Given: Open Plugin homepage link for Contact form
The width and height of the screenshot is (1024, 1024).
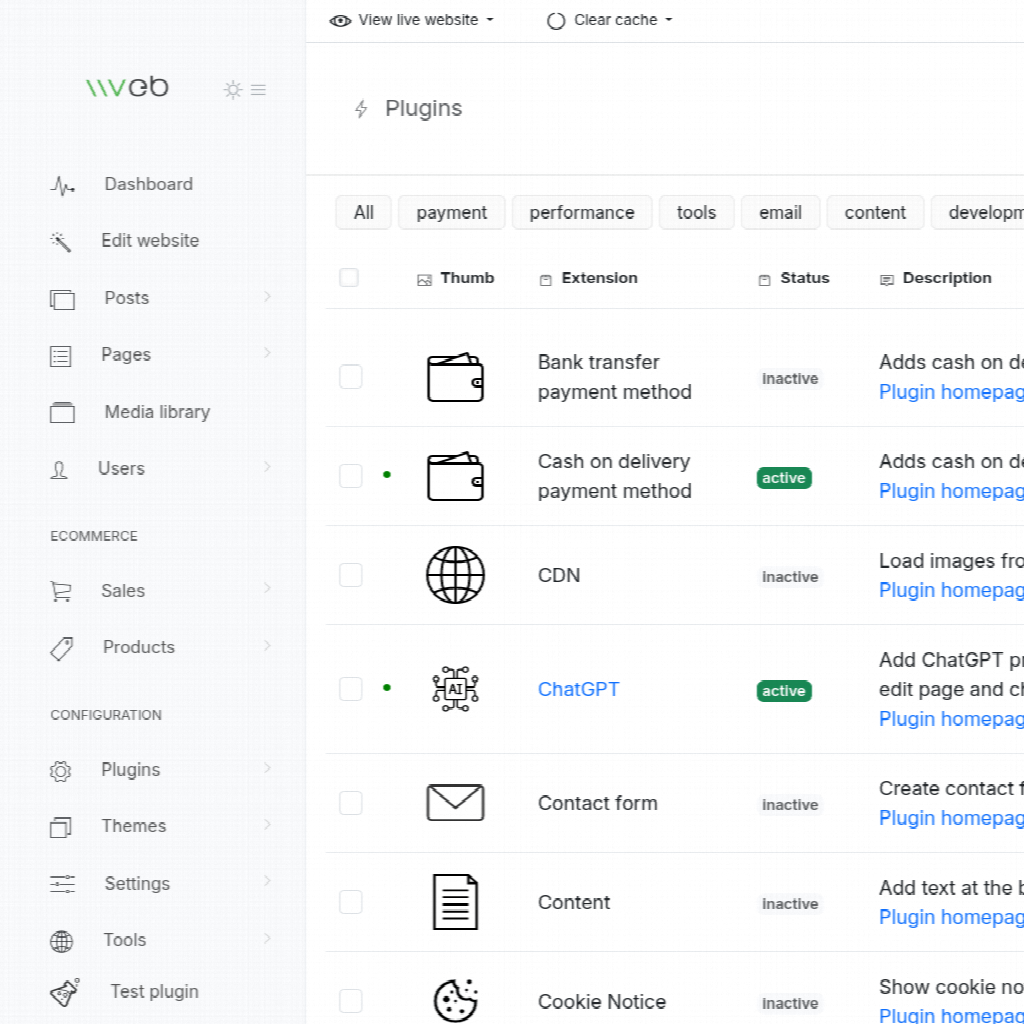Looking at the screenshot, I should pyautogui.click(x=950, y=818).
